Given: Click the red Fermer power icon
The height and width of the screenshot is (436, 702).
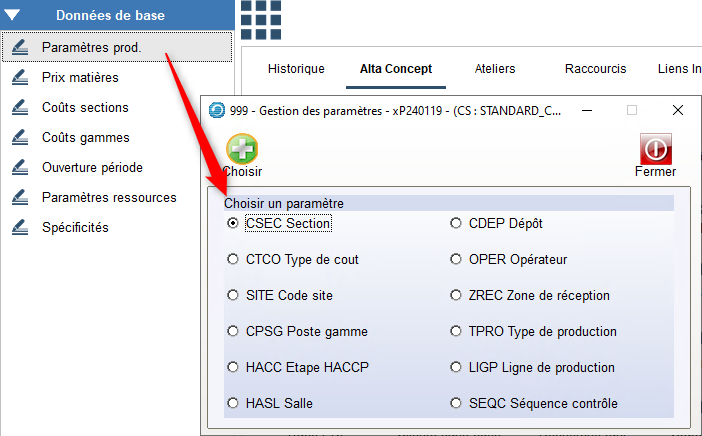Looking at the screenshot, I should coord(655,150).
